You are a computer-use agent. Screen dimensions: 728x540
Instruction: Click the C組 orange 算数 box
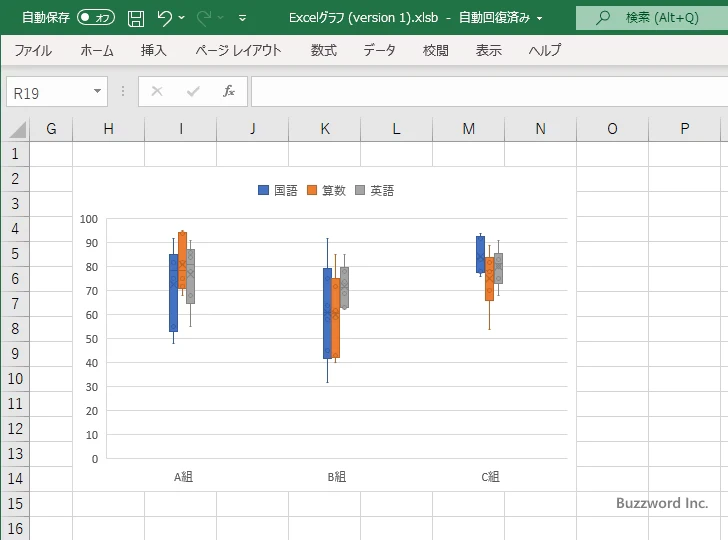tap(489, 279)
